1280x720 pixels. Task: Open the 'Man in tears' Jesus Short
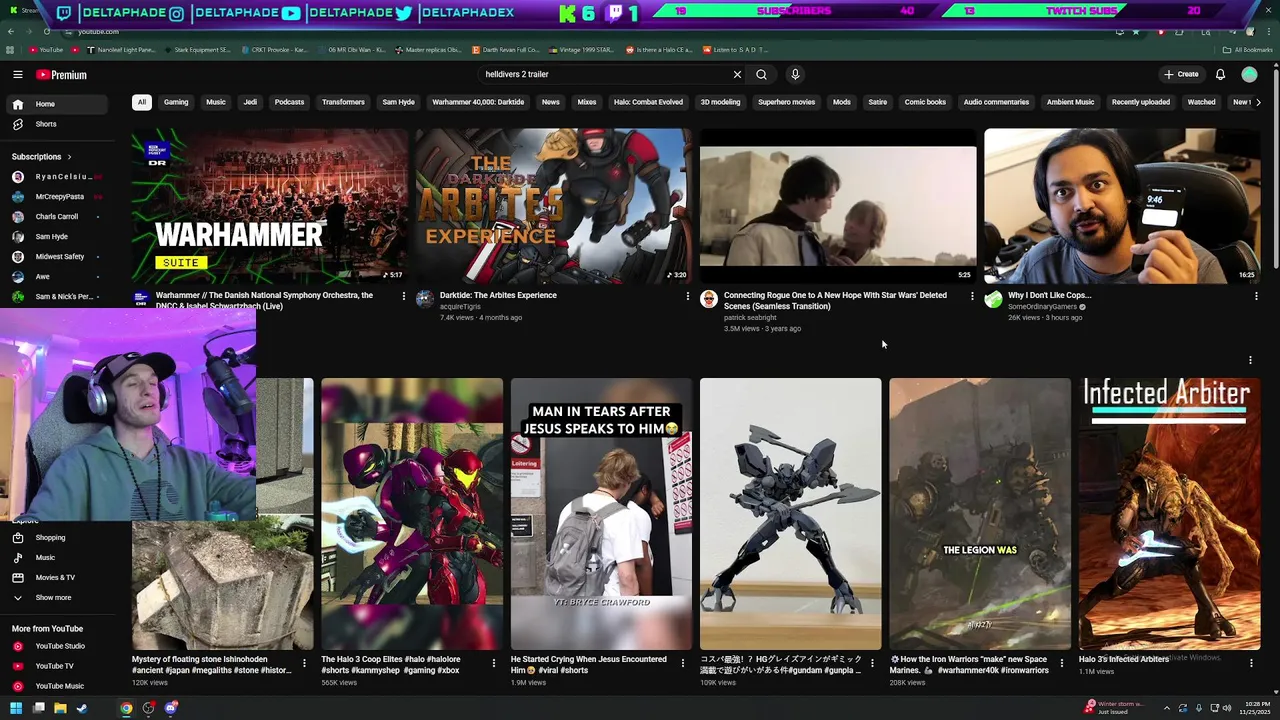[601, 514]
